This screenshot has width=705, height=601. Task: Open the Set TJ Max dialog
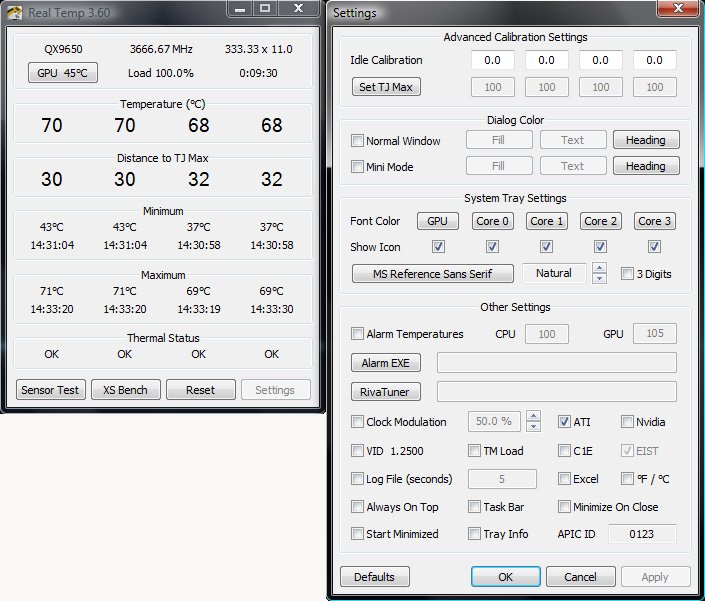pos(385,87)
